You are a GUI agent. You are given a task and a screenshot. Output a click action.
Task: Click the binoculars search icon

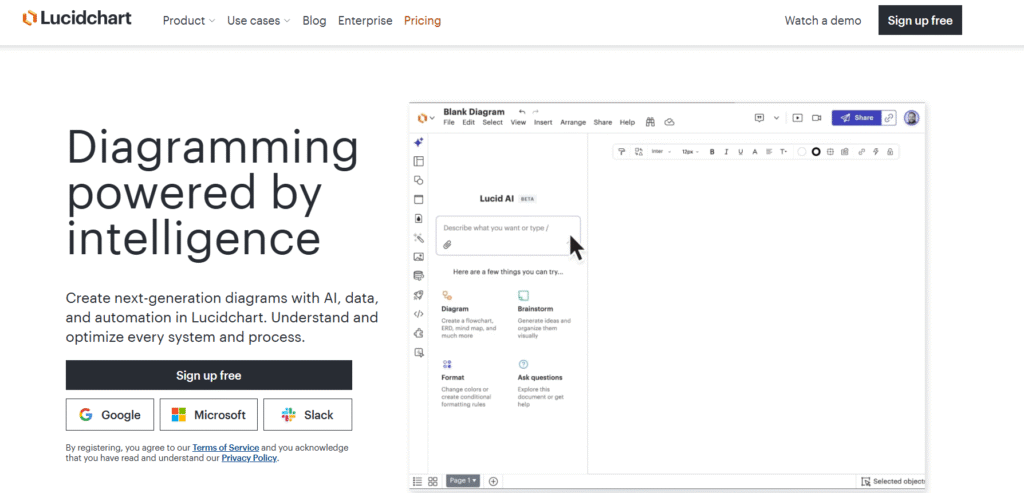pyautogui.click(x=650, y=122)
